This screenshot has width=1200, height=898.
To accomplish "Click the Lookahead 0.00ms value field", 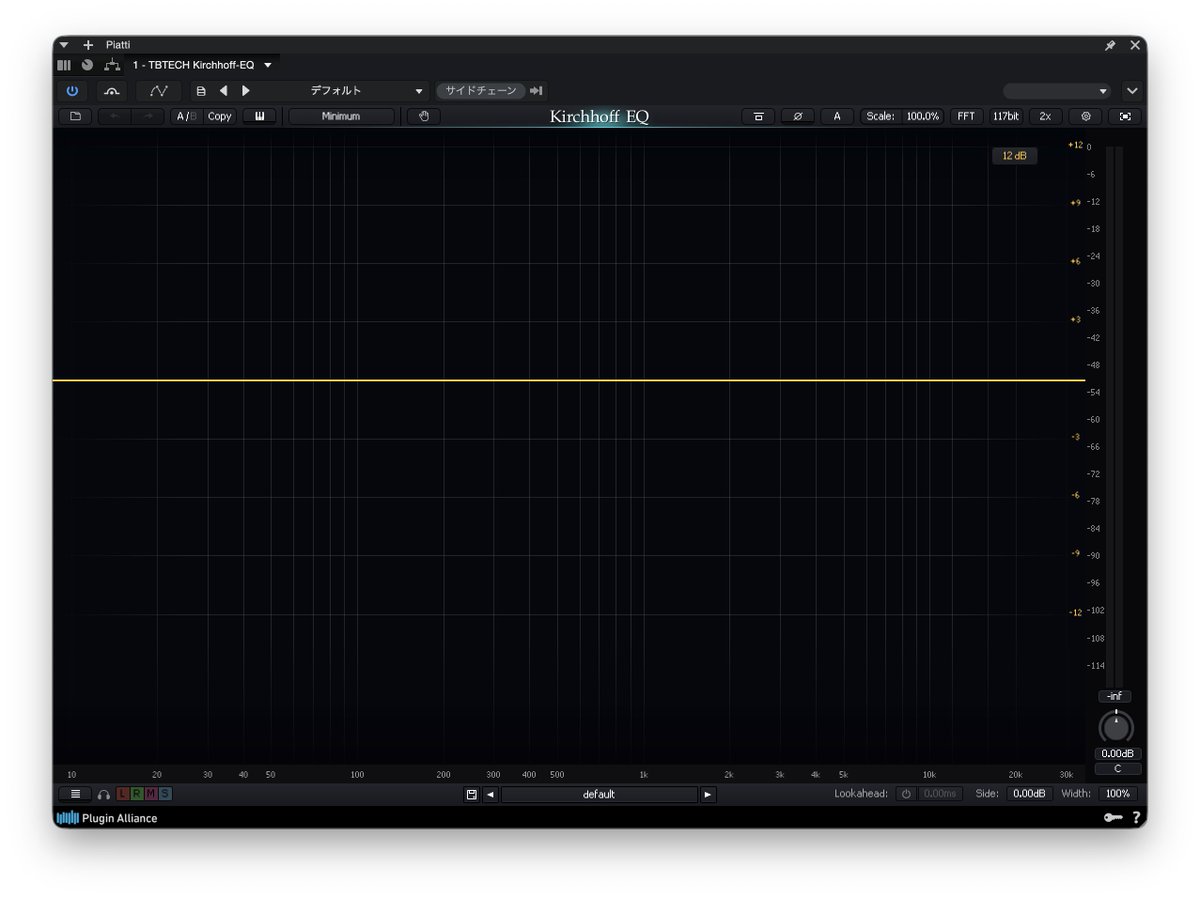I will (x=940, y=794).
